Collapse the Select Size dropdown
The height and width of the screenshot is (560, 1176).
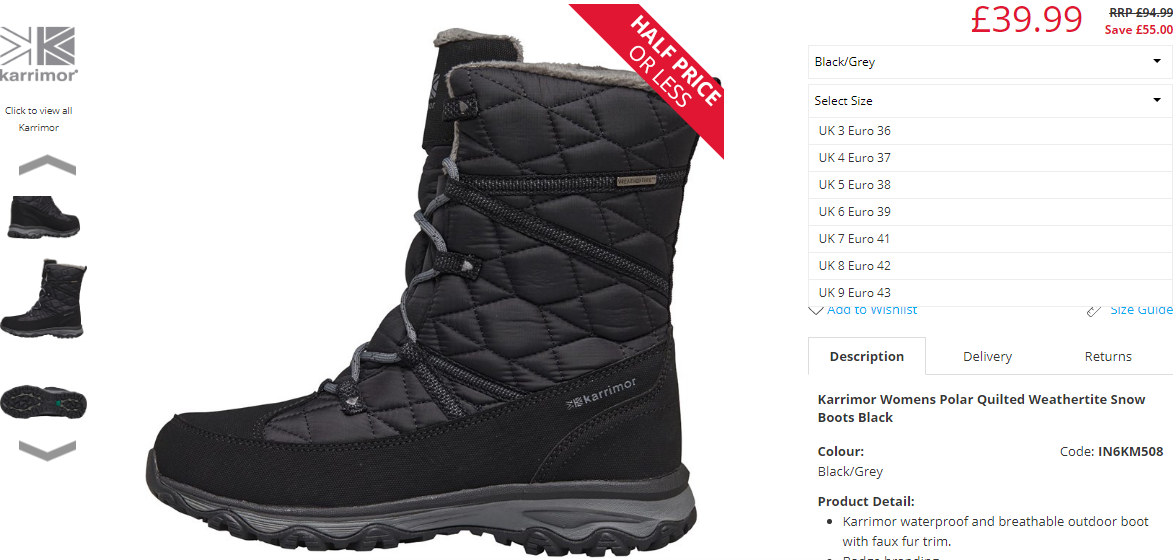click(x=990, y=100)
